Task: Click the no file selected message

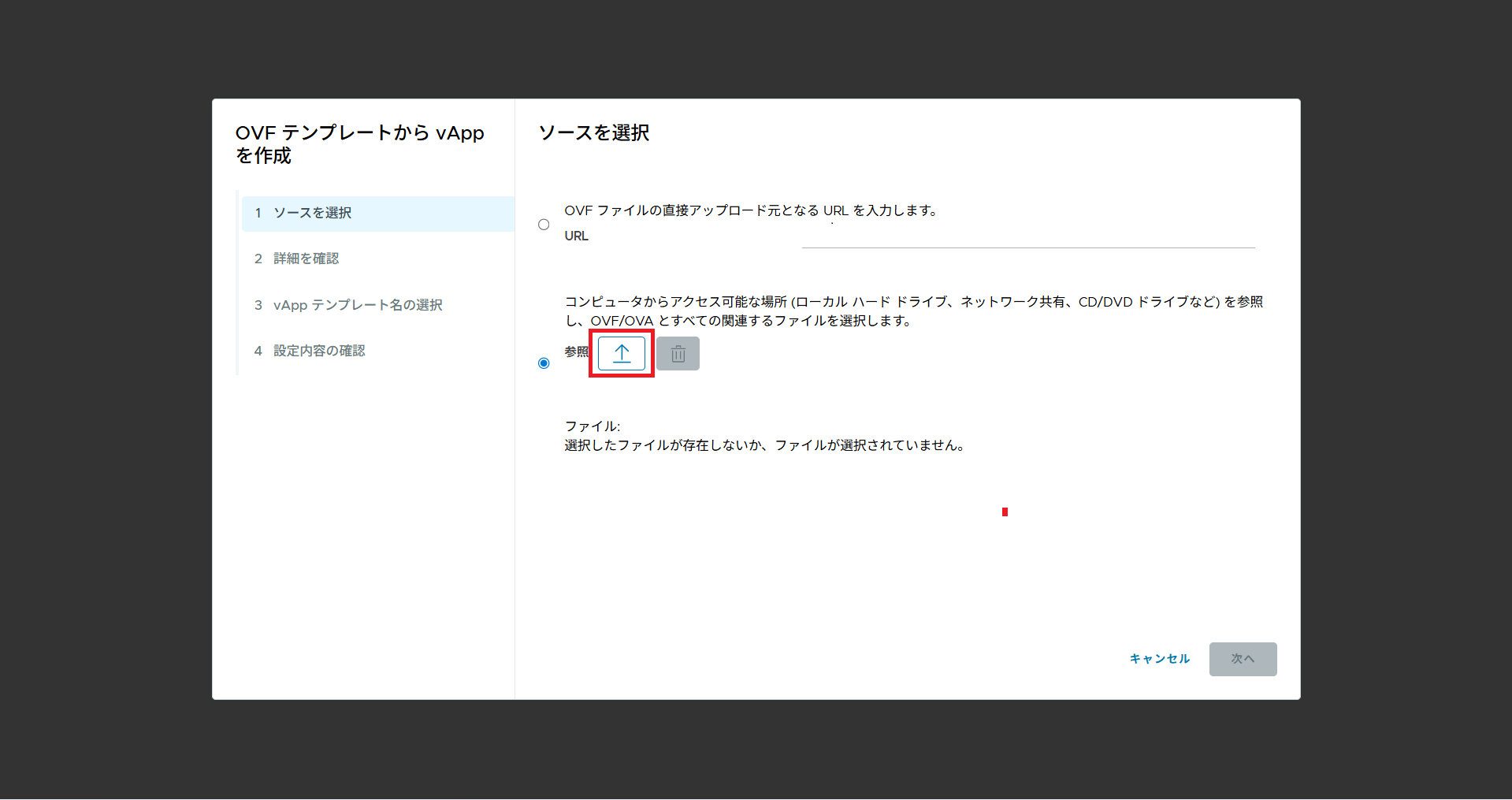Action: pos(764,445)
